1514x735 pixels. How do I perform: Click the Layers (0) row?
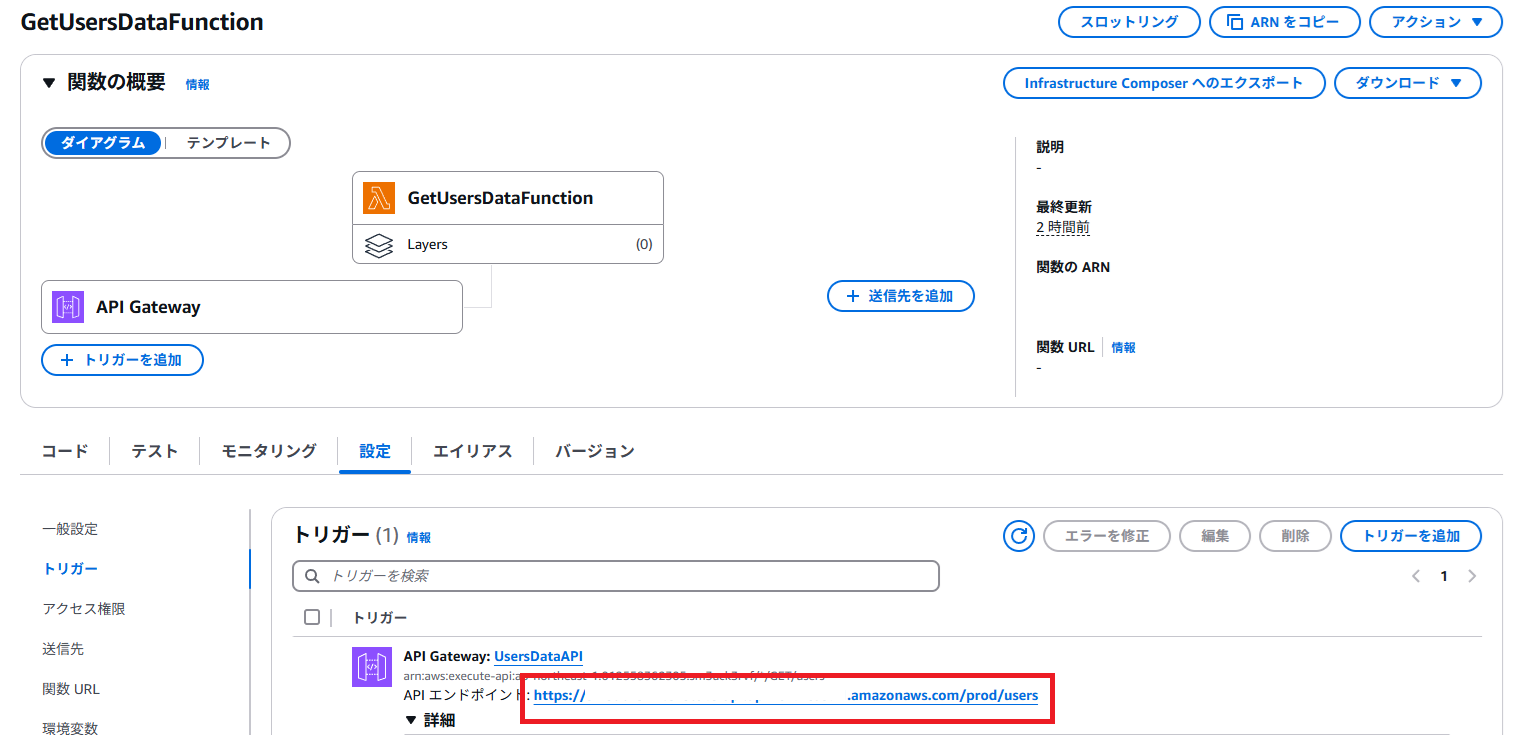[x=508, y=244]
